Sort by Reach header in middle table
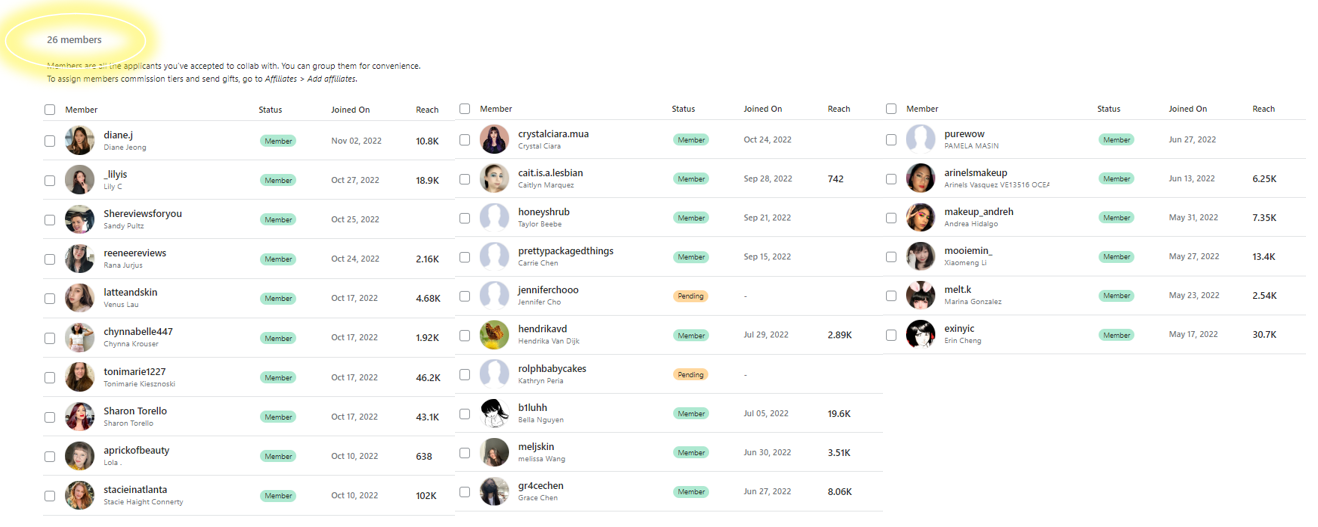Screen dimensions: 1318x527 839,109
